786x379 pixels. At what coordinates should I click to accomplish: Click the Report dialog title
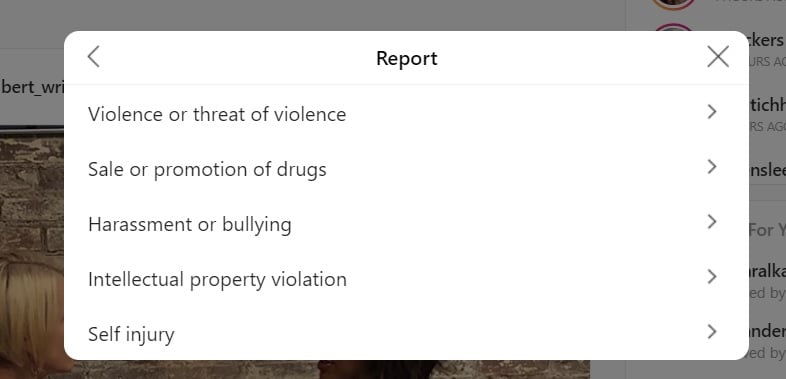coord(407,58)
